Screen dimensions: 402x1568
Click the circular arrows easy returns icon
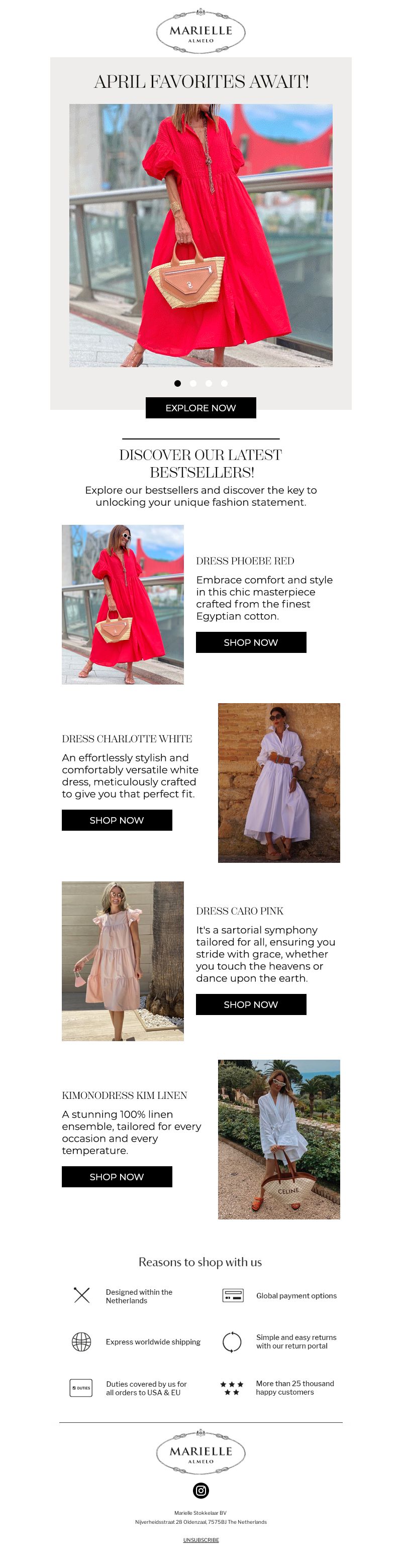(x=232, y=1341)
